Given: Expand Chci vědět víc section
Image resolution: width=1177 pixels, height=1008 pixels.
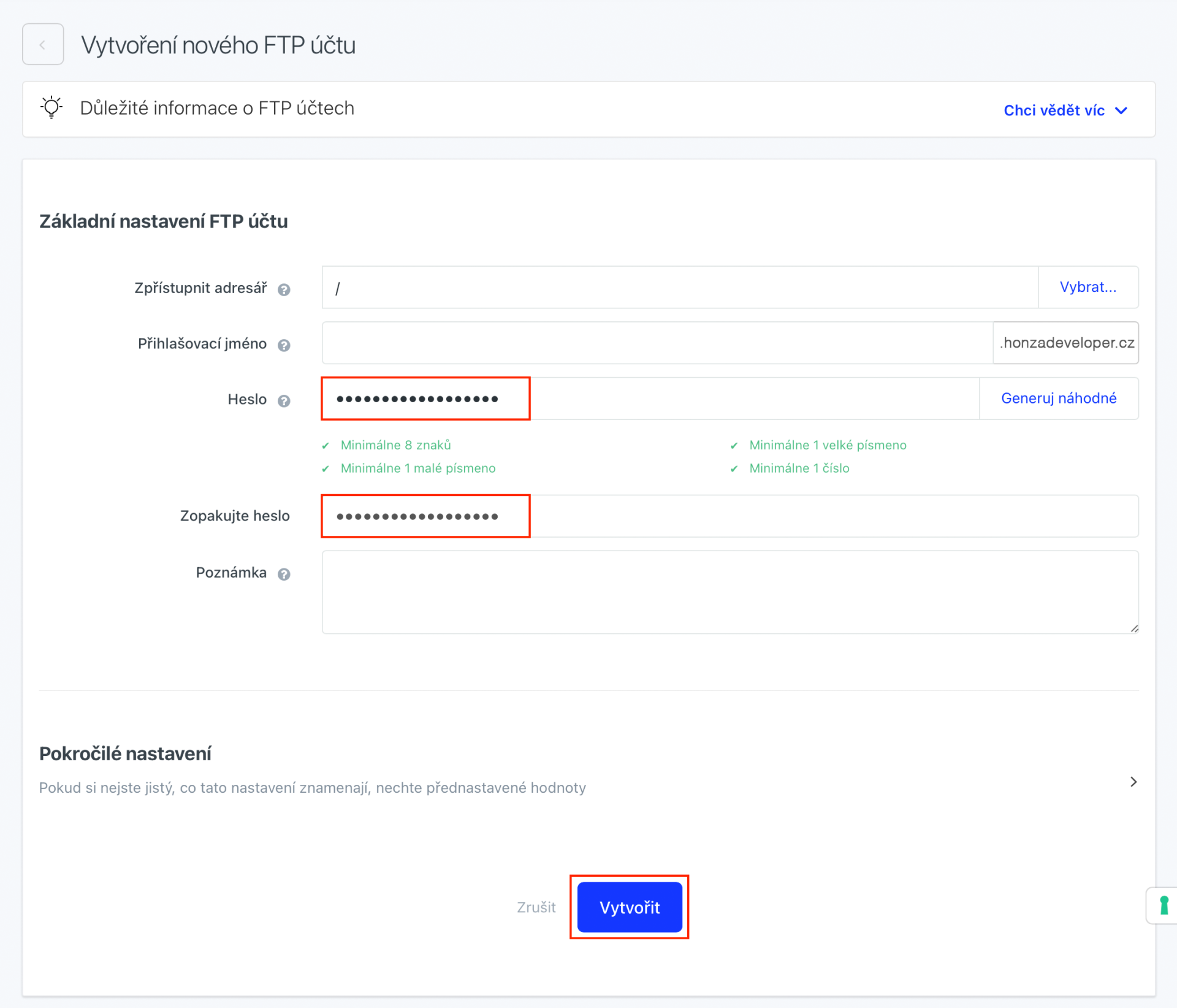Looking at the screenshot, I should [1054, 110].
